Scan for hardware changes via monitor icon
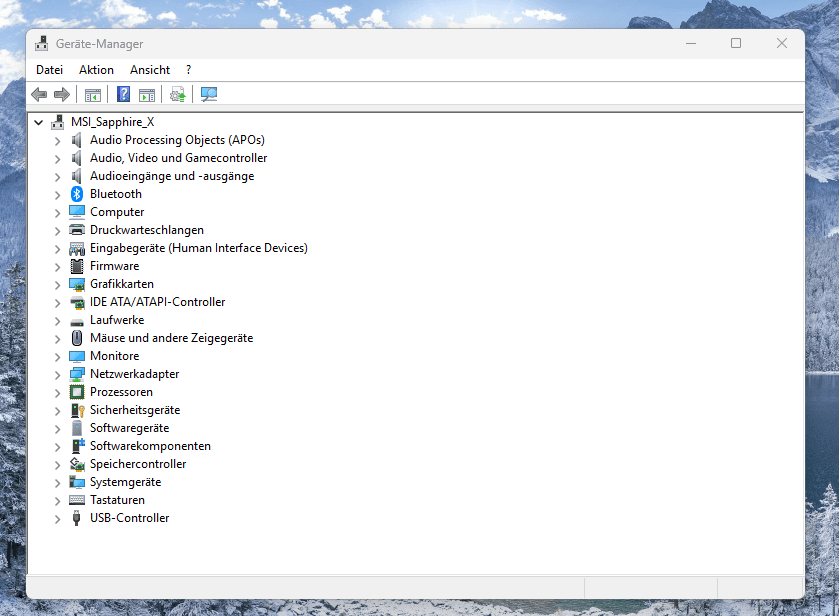Image resolution: width=839 pixels, height=616 pixels. (x=209, y=95)
